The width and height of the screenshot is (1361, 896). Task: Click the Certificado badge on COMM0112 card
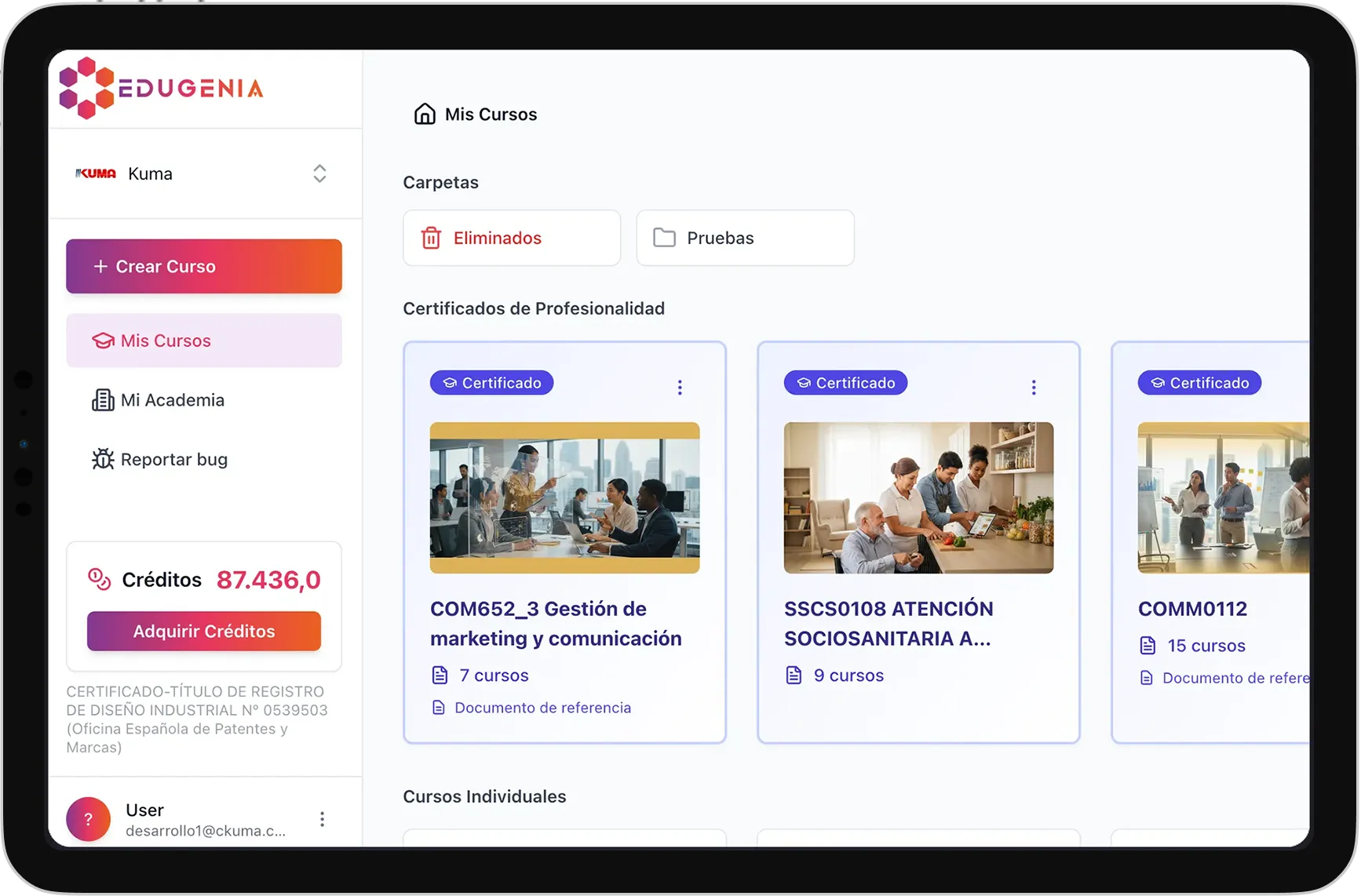[1199, 383]
